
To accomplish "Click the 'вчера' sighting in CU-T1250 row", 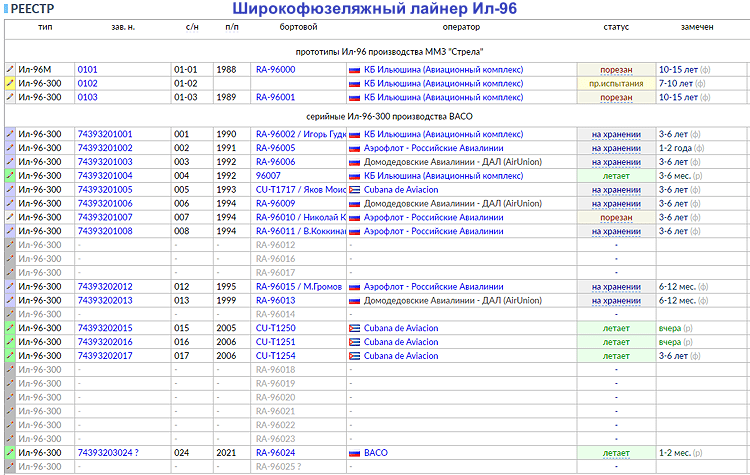I will point(670,328).
